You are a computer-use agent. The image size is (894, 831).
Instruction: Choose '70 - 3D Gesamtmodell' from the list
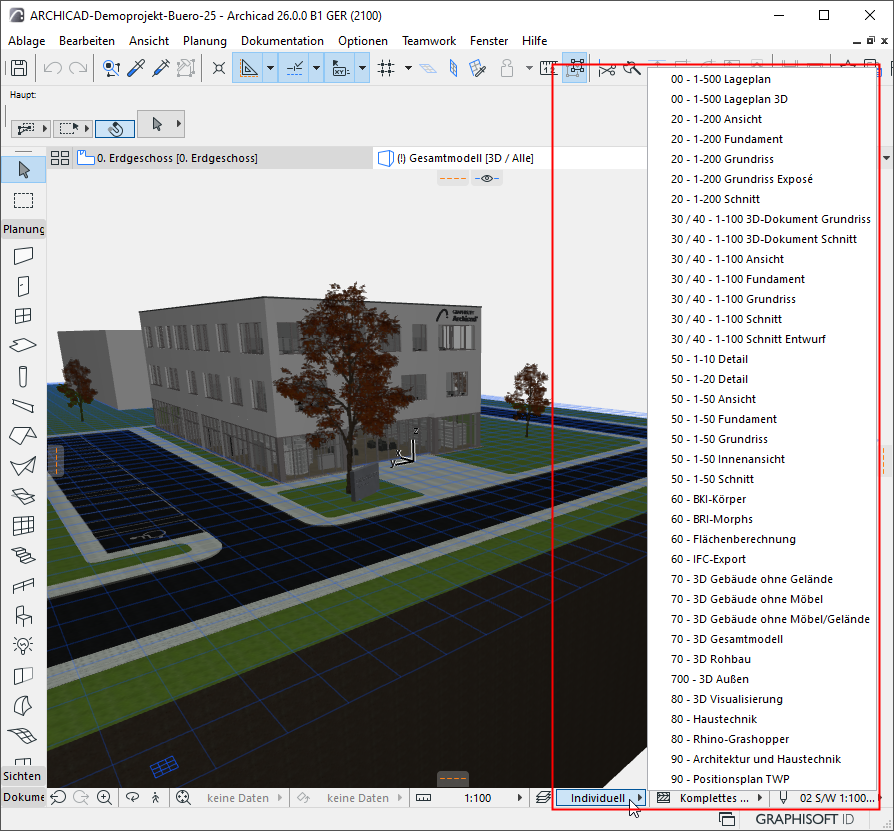(726, 639)
